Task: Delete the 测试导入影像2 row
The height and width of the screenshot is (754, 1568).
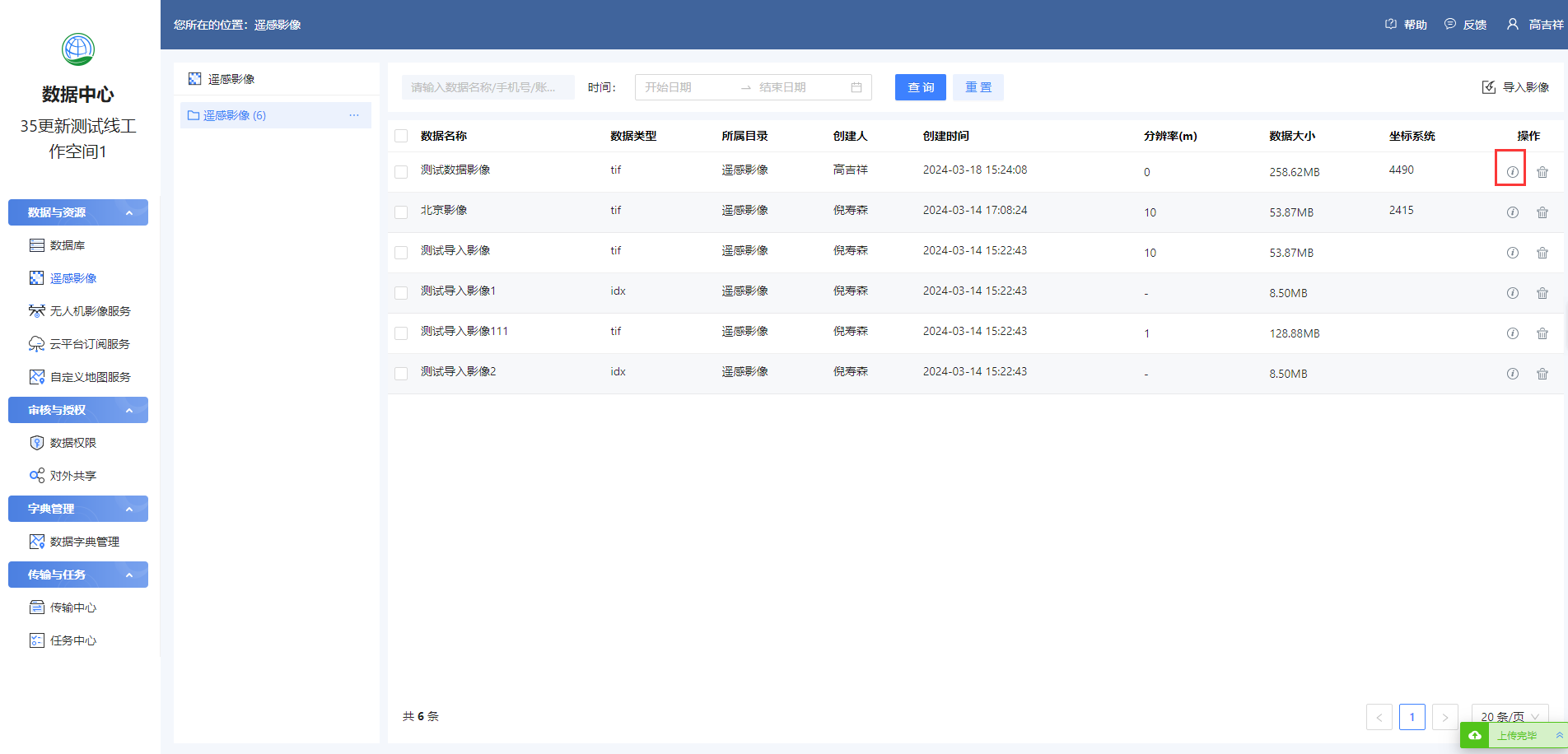Action: pos(1542,374)
